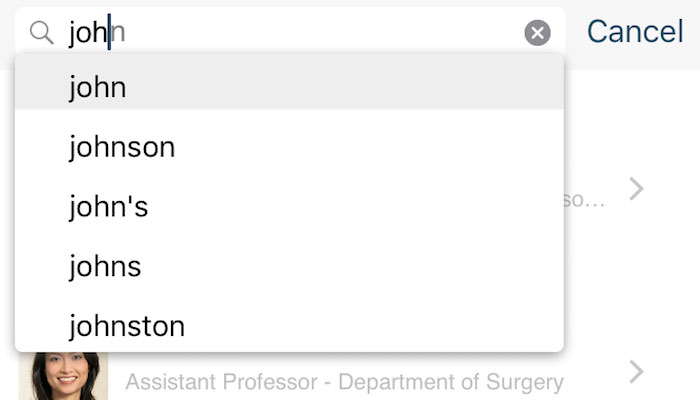Viewport: 700px width, 400px height.
Task: Open the result row via chevron beside "so…"
Action: (x=636, y=189)
